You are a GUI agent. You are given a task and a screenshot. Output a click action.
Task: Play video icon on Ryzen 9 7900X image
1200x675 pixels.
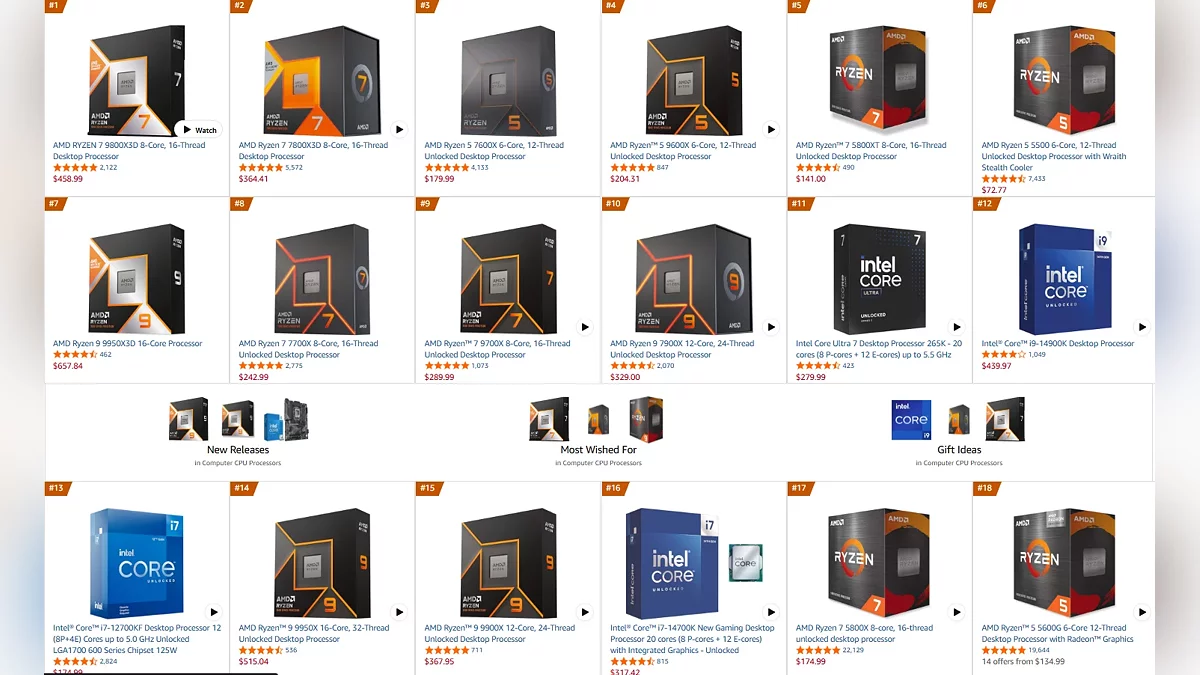(771, 327)
